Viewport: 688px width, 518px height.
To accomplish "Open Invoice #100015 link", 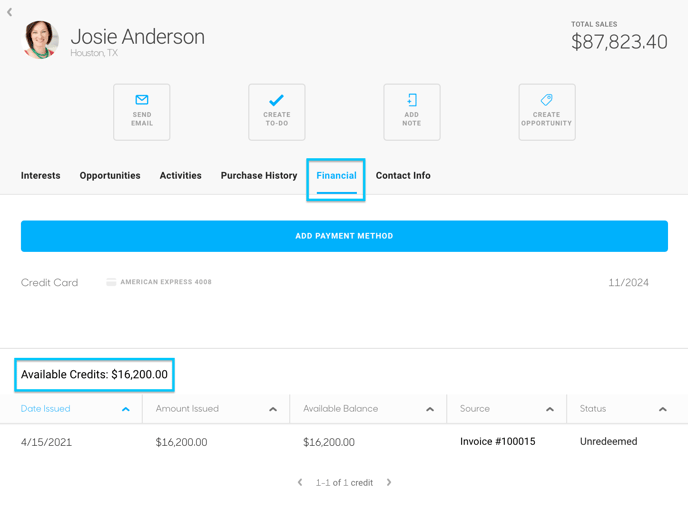I will [498, 441].
